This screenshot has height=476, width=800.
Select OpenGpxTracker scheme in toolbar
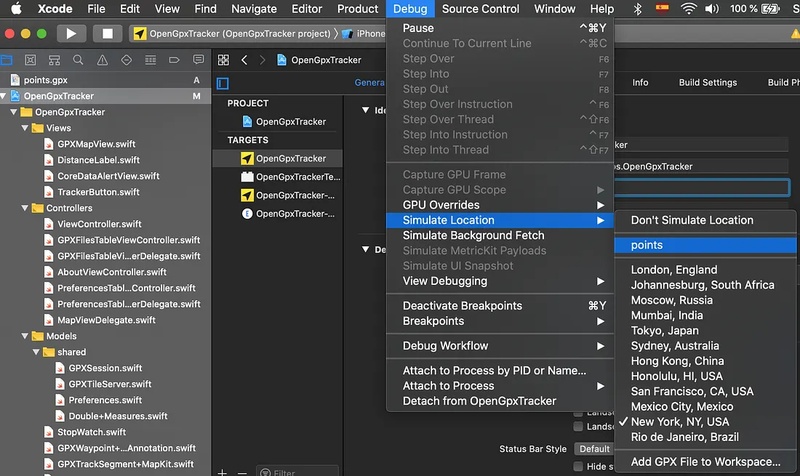tap(232, 34)
